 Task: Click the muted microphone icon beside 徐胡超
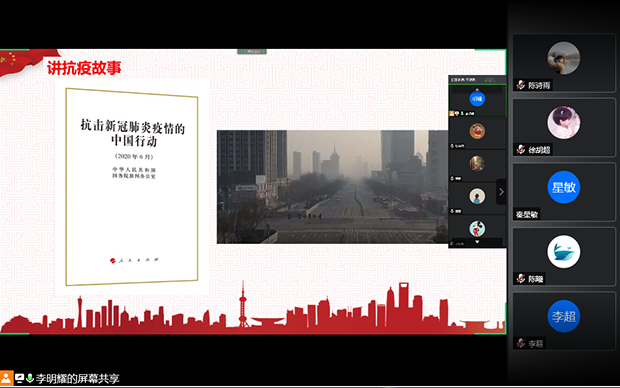[x=521, y=150]
